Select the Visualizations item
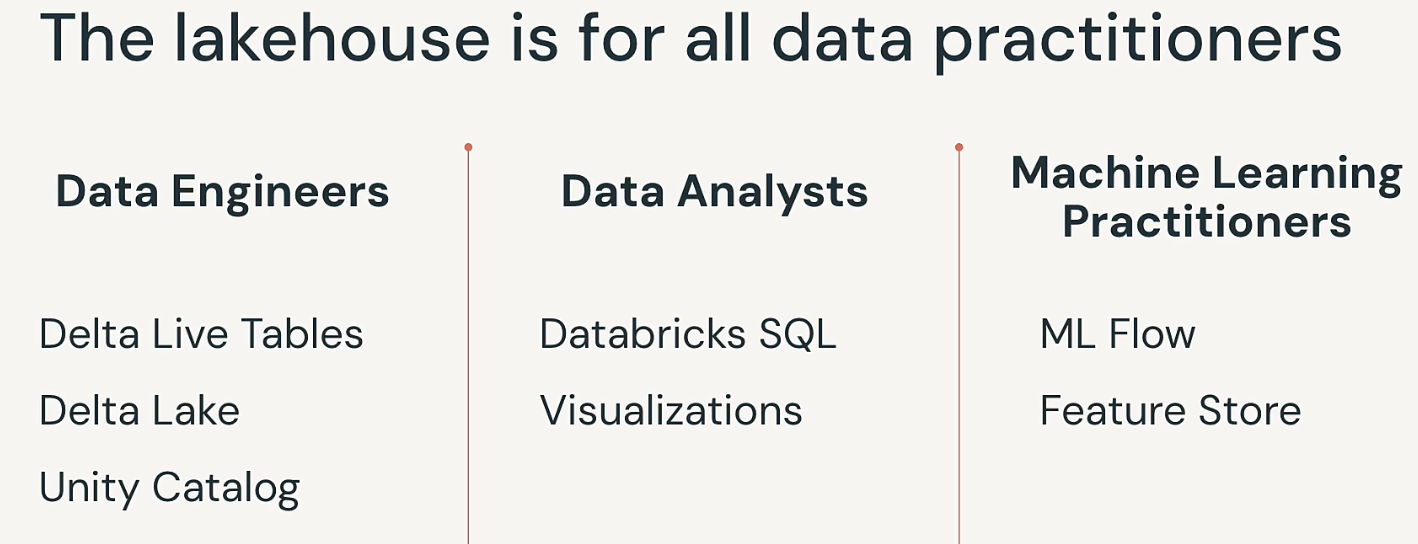This screenshot has width=1418, height=544. pyautogui.click(x=671, y=411)
